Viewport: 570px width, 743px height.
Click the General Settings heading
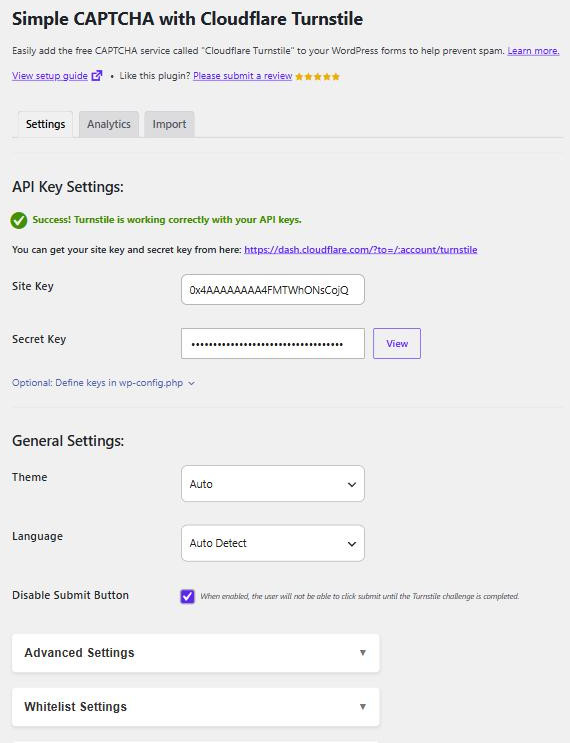(x=68, y=441)
